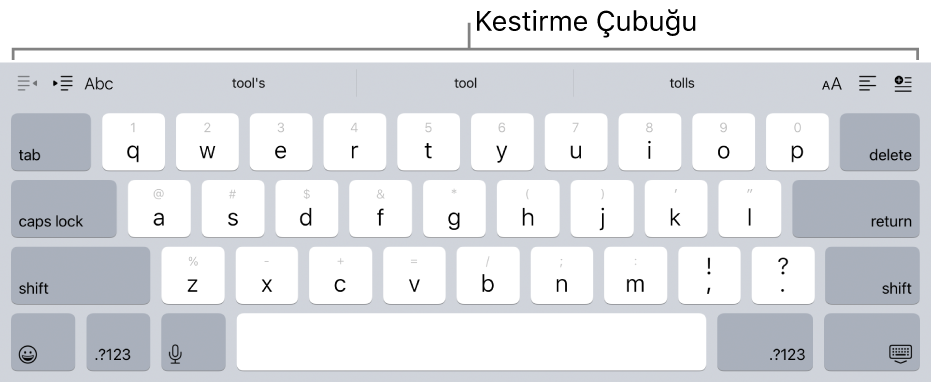This screenshot has height=383, width=931.
Task: Tap the v key
Action: [414, 276]
